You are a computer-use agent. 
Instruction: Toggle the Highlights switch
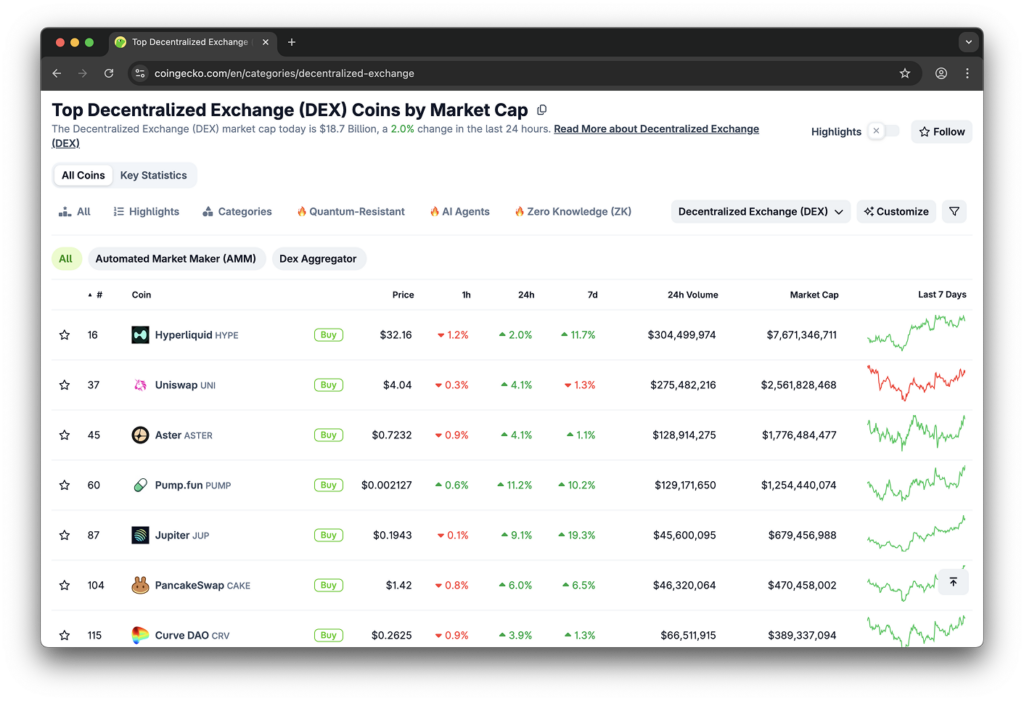click(x=884, y=131)
